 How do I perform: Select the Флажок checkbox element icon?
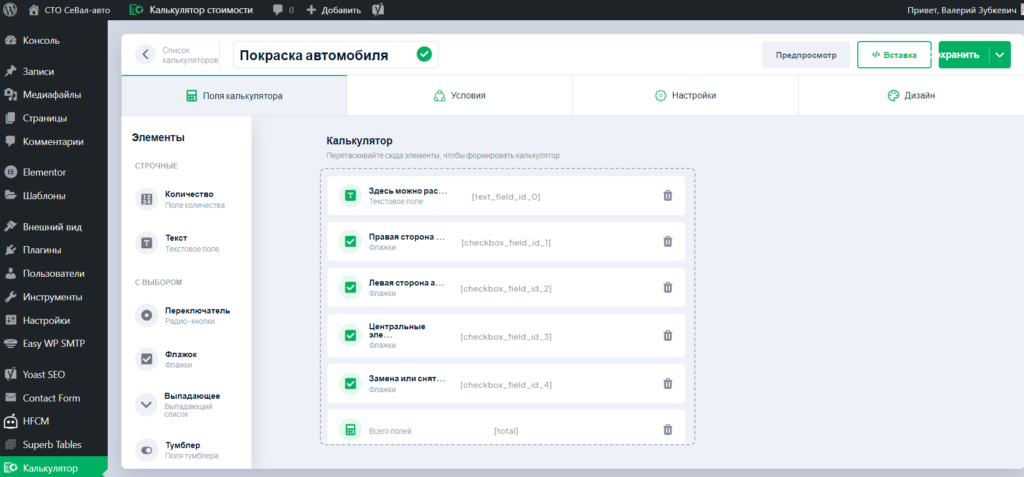146,359
